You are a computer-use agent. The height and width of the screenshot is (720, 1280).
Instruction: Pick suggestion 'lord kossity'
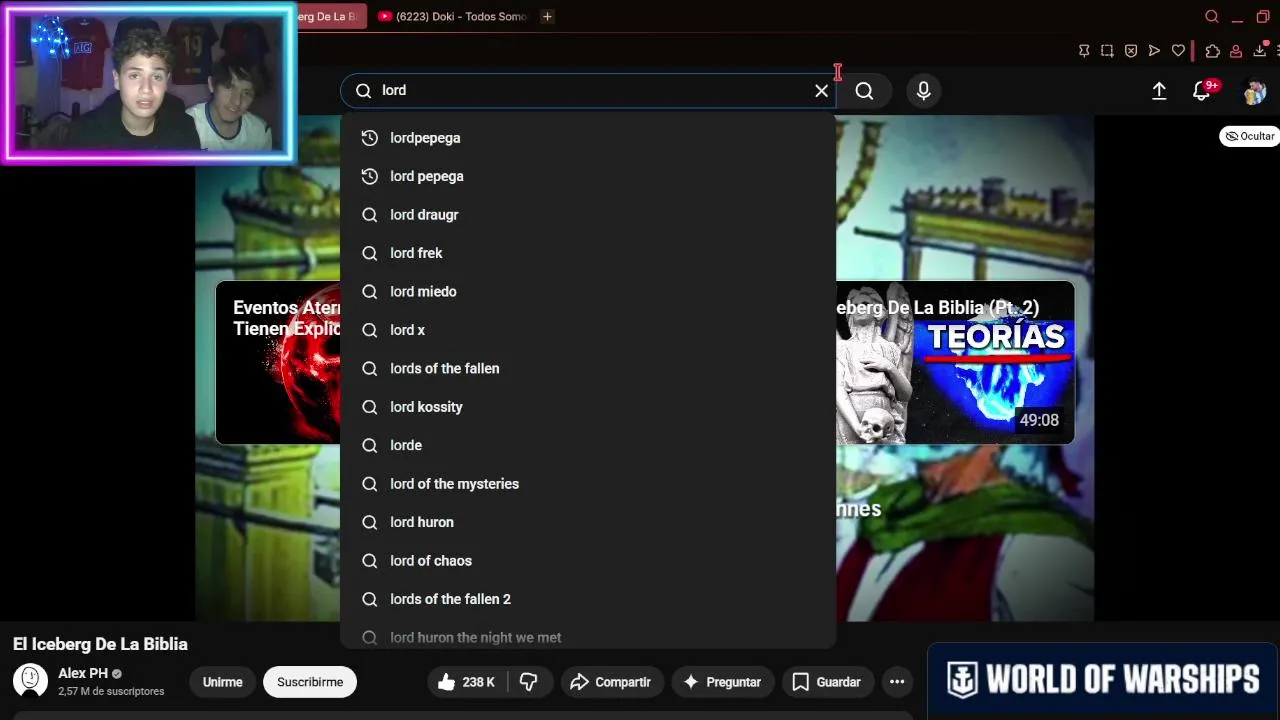click(x=588, y=407)
